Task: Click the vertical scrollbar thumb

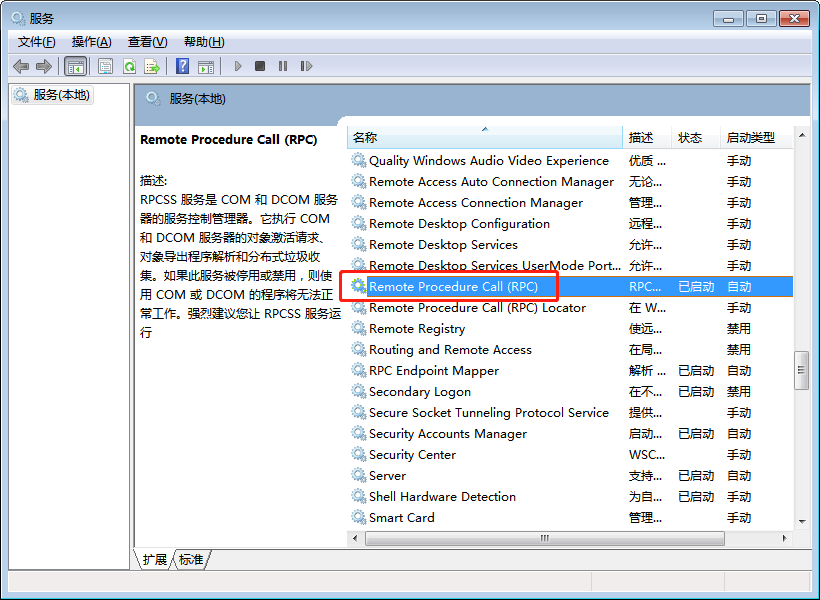Action: pyautogui.click(x=802, y=370)
